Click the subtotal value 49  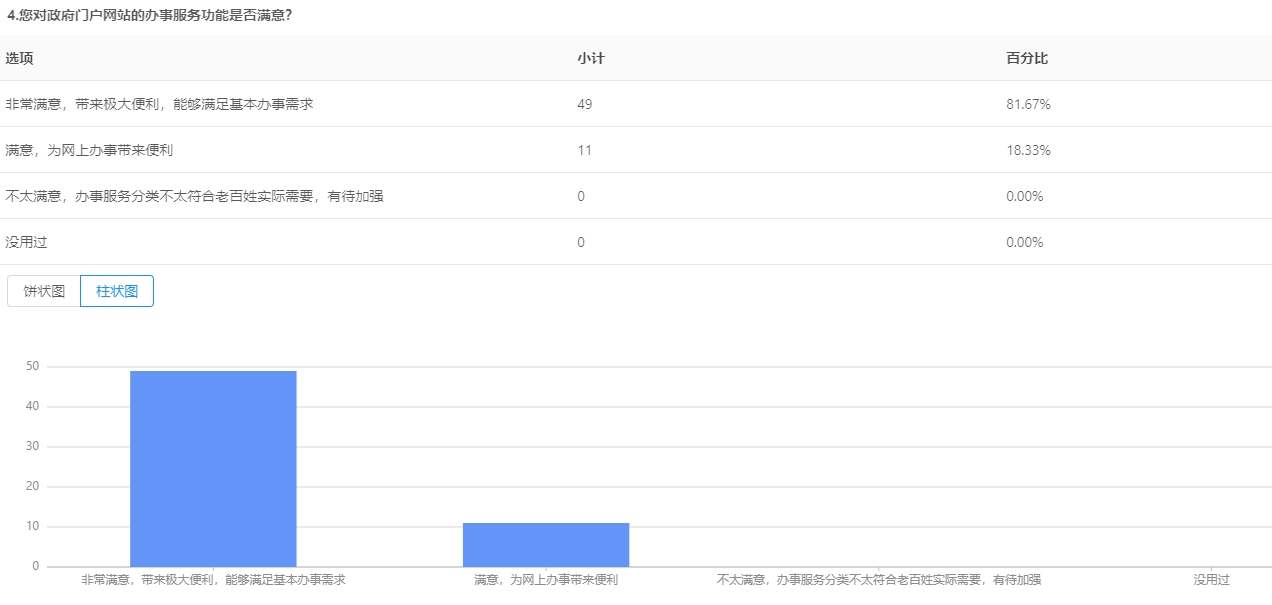[x=585, y=104]
